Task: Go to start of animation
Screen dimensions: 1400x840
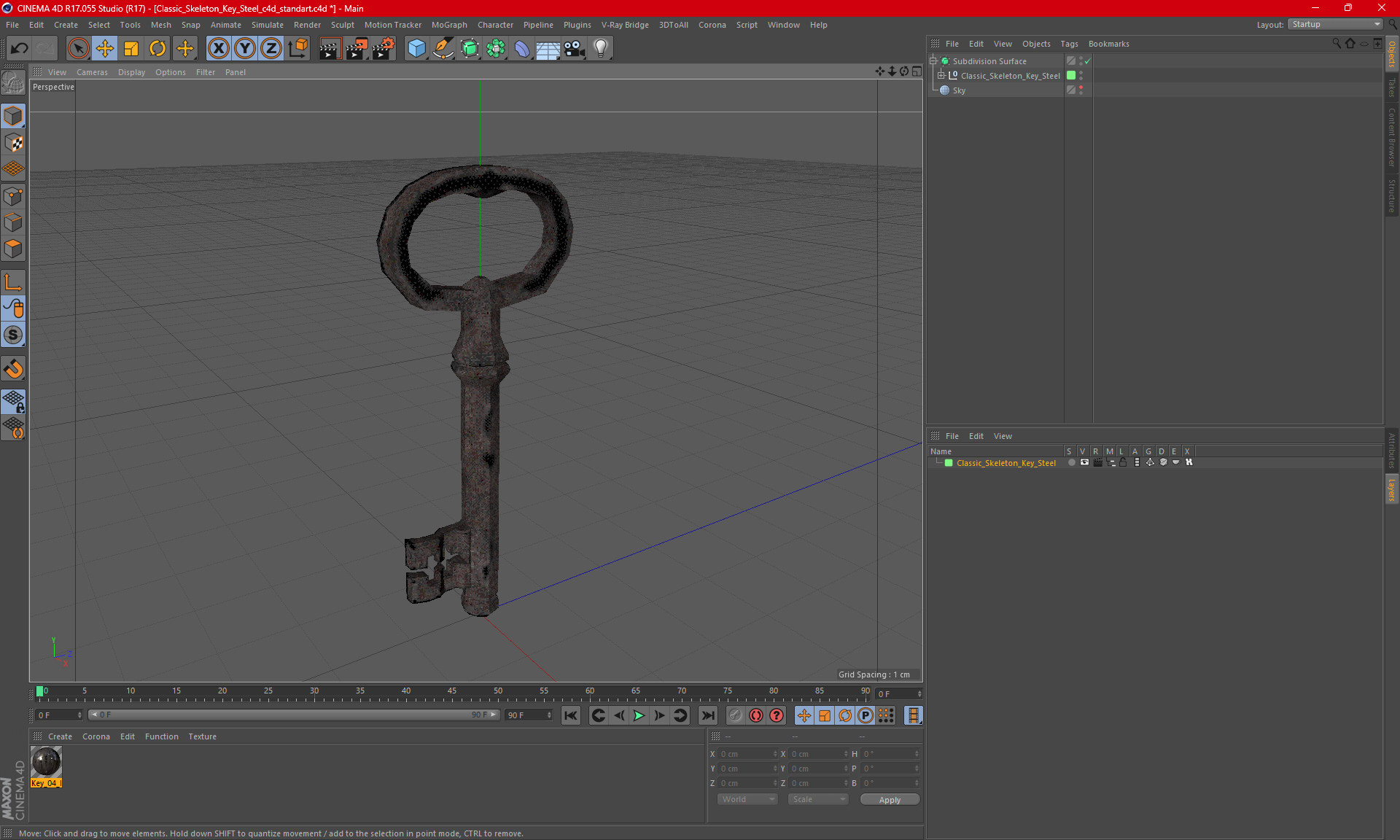Action: pos(571,716)
